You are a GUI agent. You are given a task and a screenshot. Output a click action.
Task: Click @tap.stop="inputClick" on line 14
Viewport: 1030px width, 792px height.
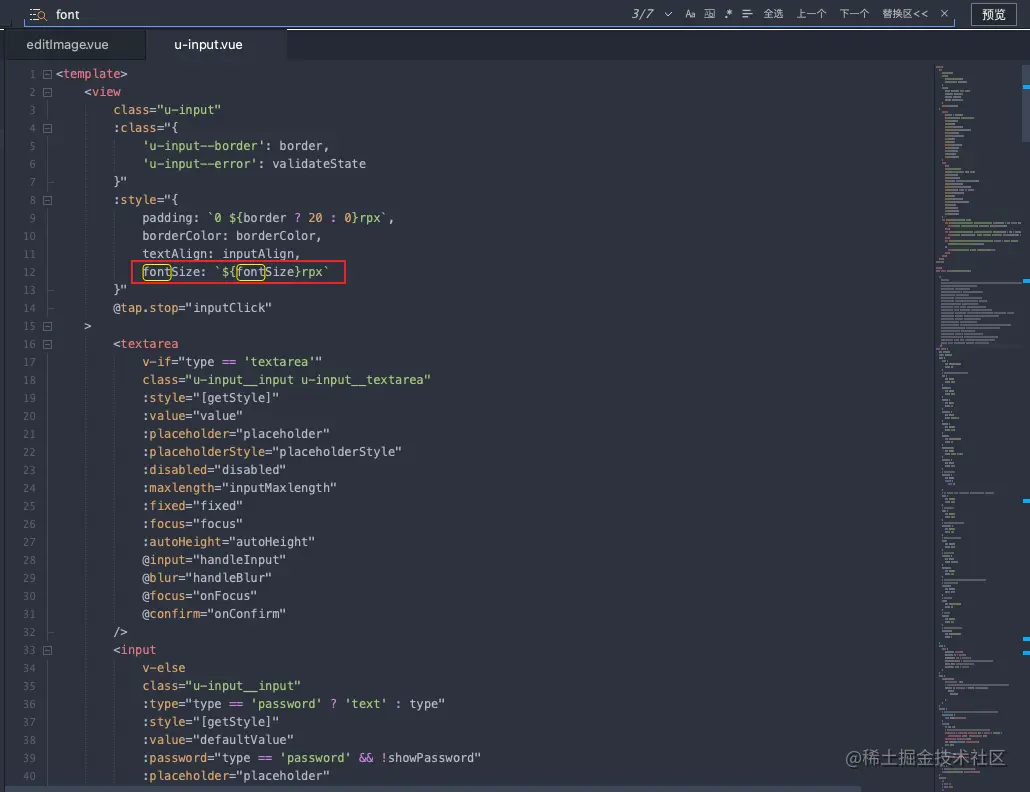tap(192, 308)
